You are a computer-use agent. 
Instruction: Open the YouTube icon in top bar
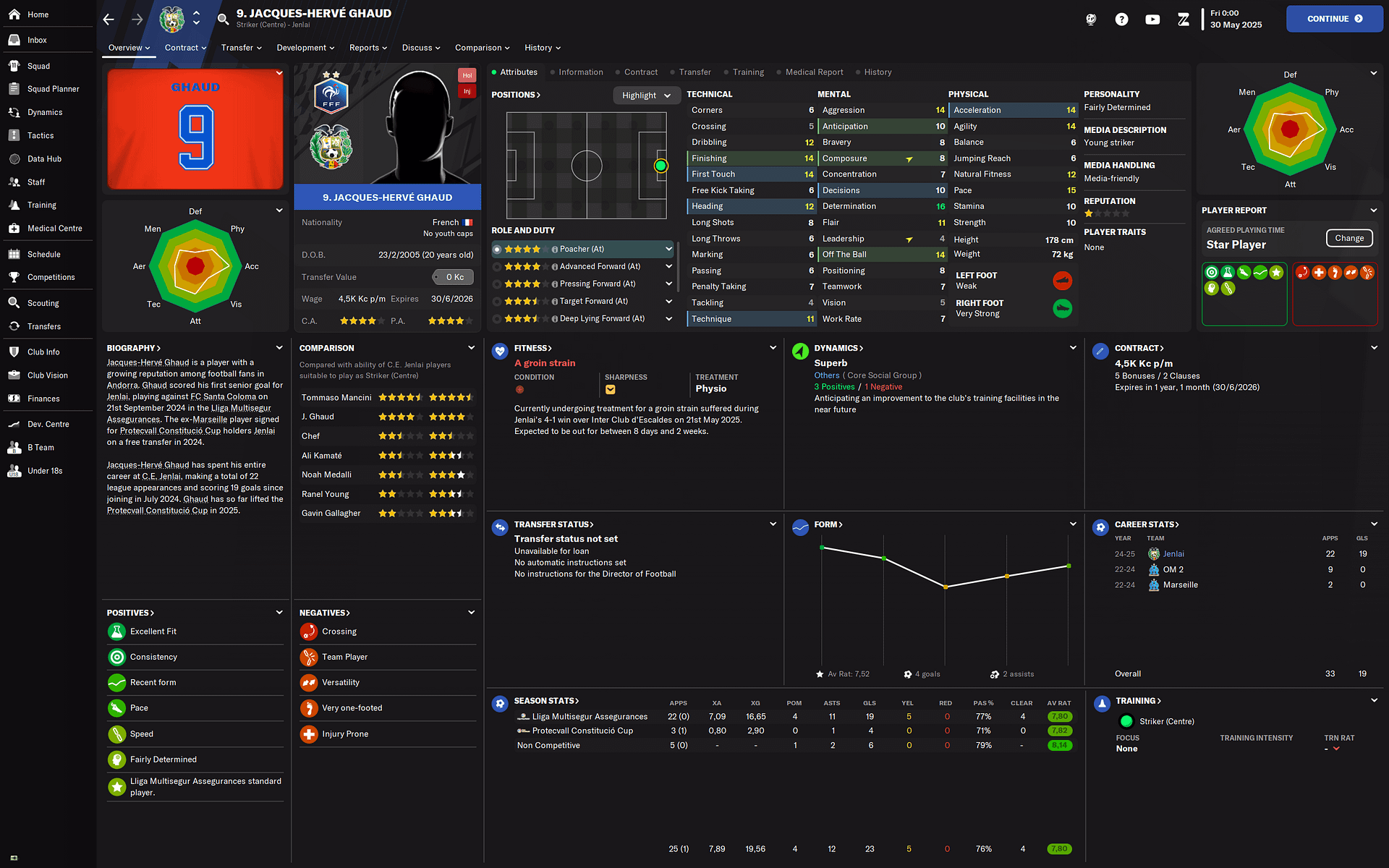click(x=1152, y=20)
